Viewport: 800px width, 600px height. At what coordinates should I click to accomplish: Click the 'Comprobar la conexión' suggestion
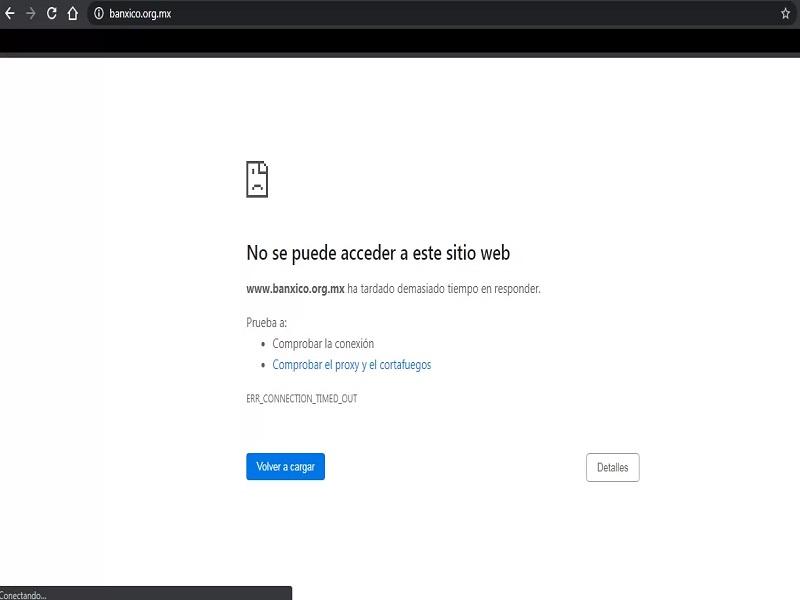[x=323, y=344]
